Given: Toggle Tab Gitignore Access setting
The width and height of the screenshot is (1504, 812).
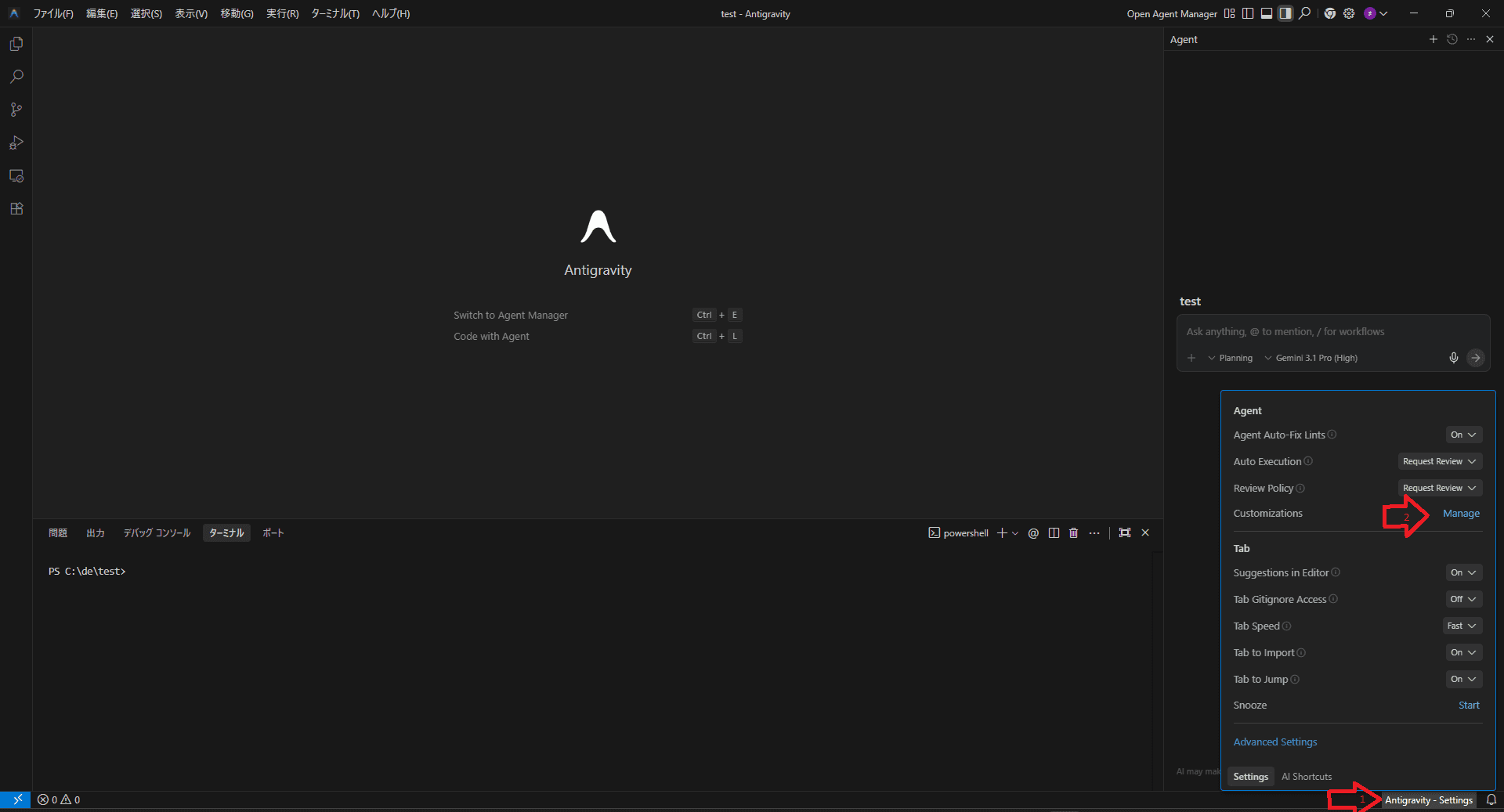Looking at the screenshot, I should [x=1462, y=600].
